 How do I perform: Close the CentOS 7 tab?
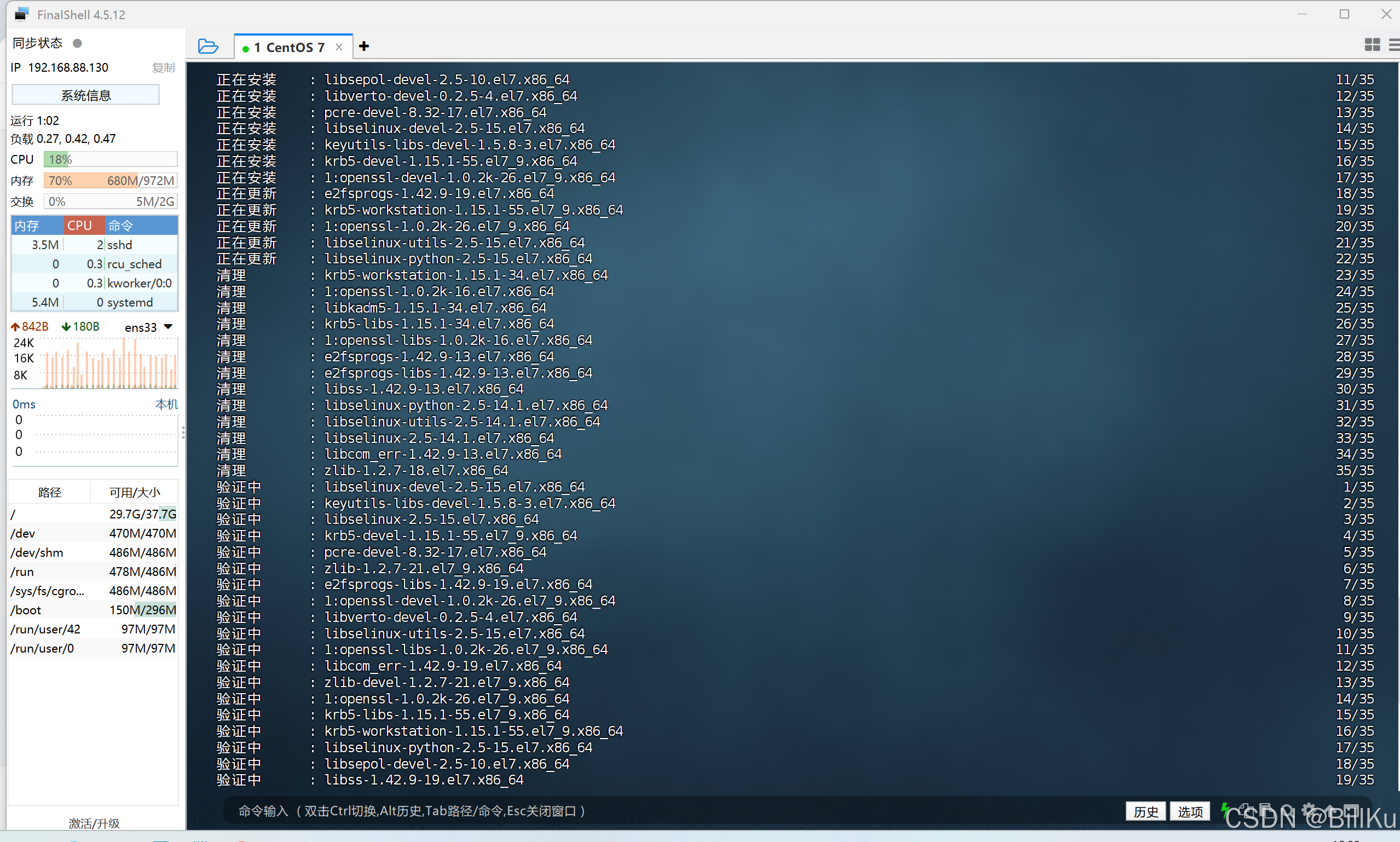tap(339, 47)
